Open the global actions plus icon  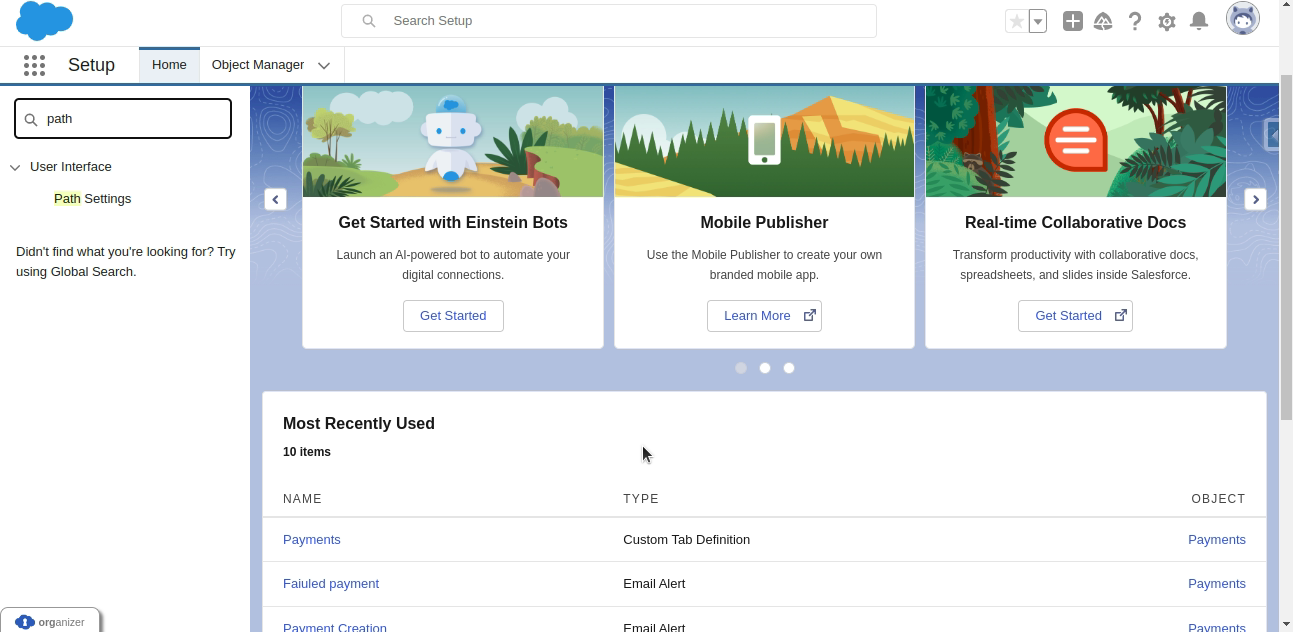[x=1072, y=21]
